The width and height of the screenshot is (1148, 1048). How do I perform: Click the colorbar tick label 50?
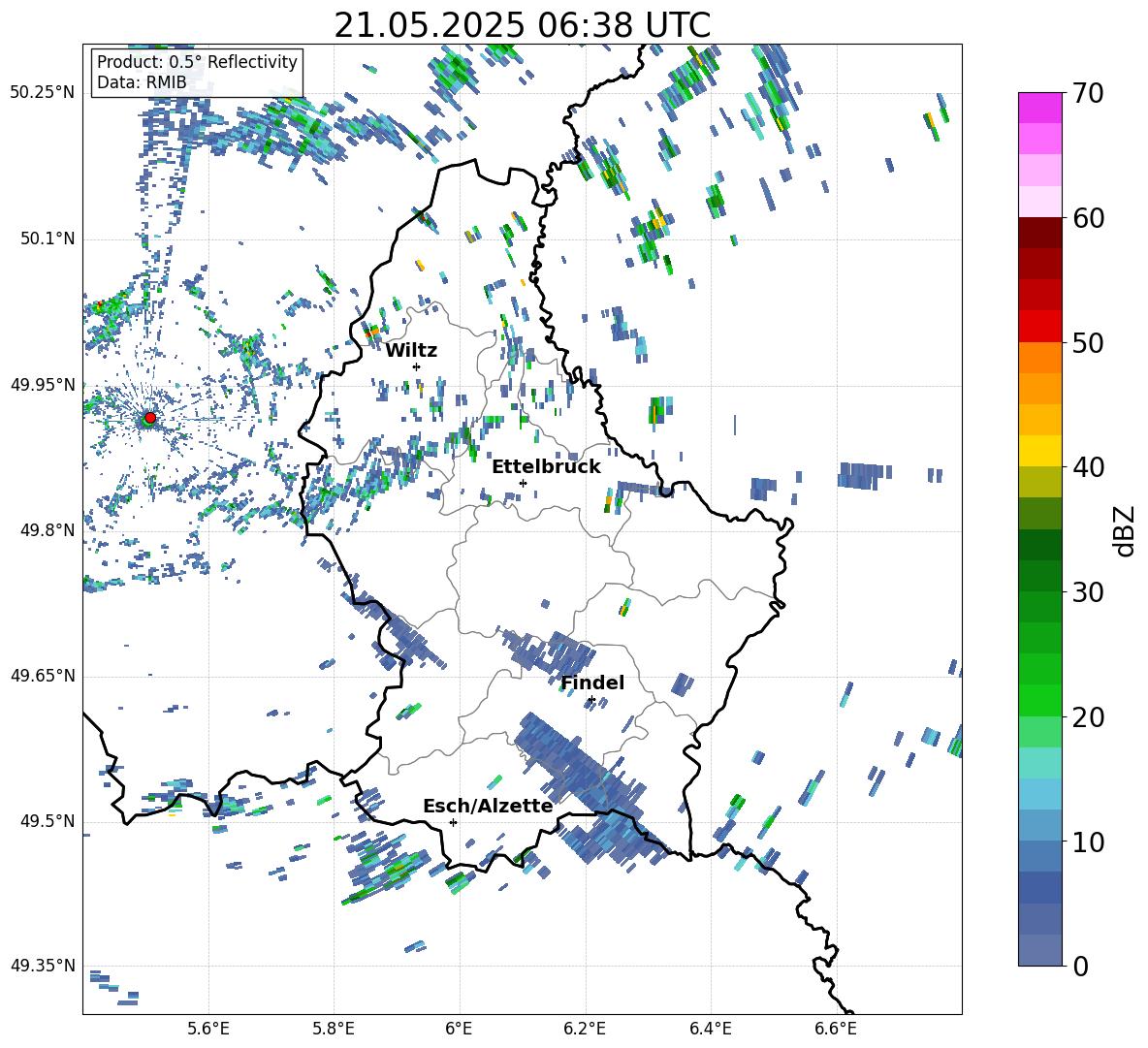[1089, 343]
